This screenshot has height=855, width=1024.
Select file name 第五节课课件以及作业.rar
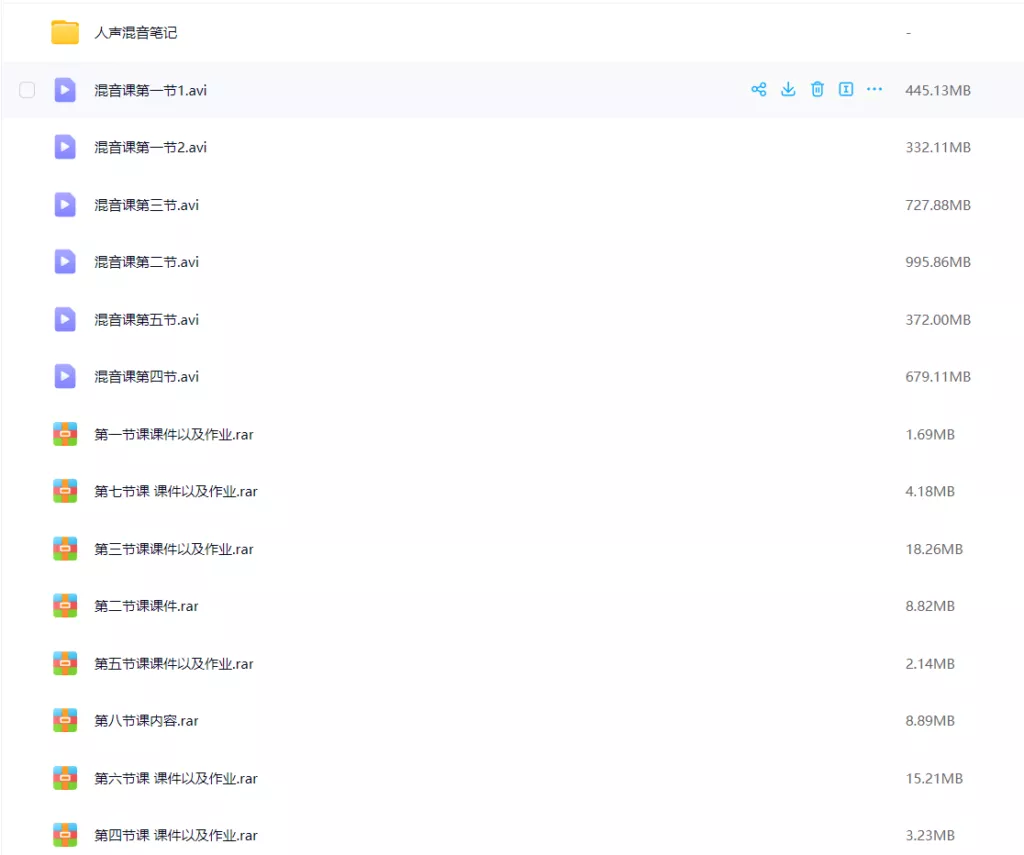click(174, 664)
